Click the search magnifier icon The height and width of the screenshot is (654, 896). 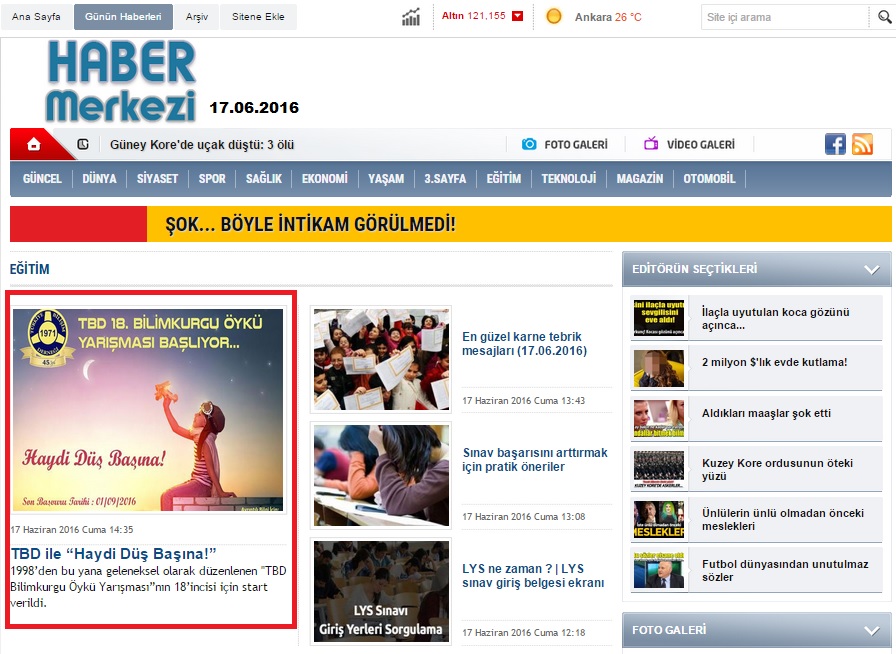tap(881, 17)
